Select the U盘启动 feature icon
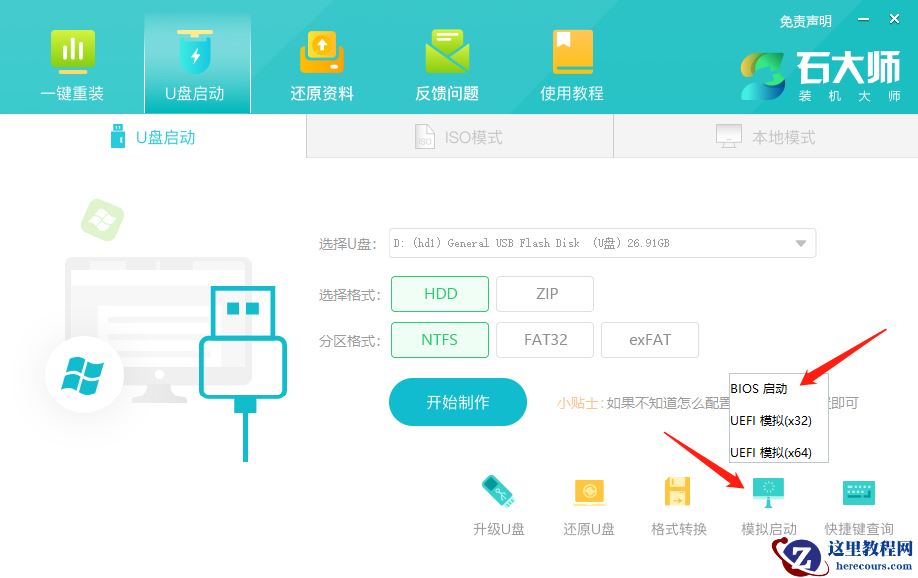The height and width of the screenshot is (578, 918). coord(197,63)
